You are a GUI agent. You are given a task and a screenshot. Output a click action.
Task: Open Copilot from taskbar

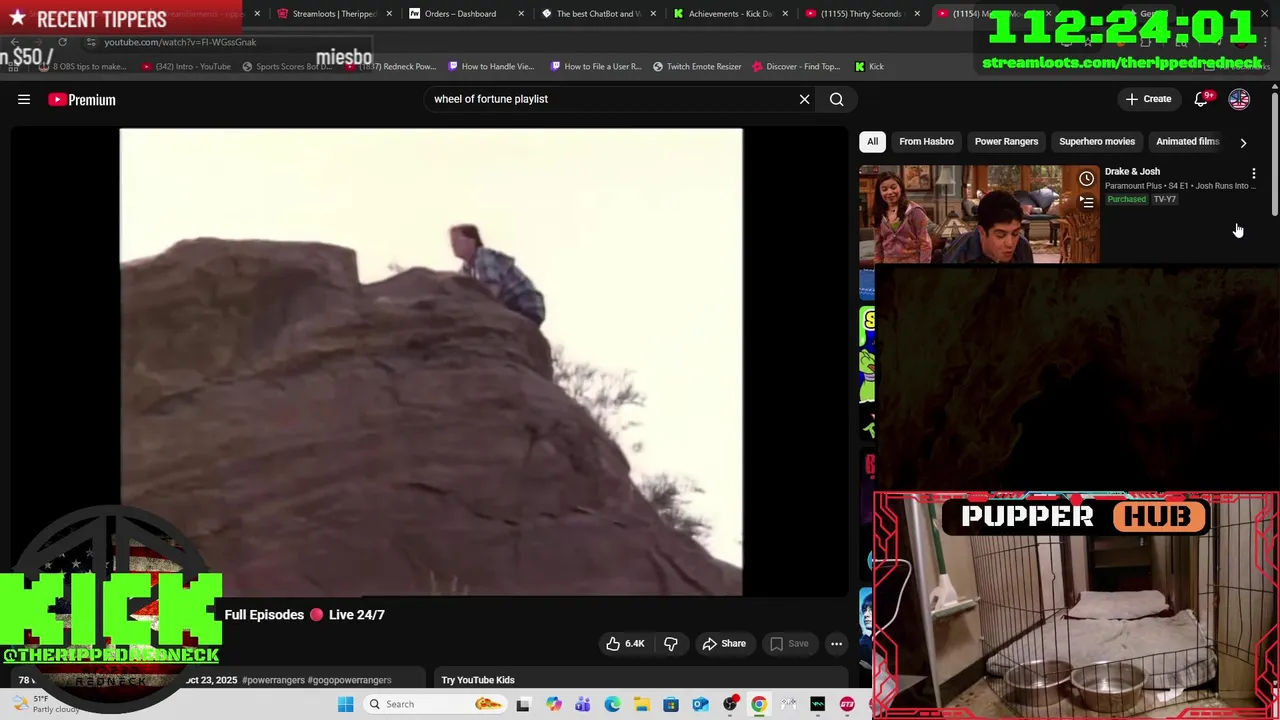click(553, 704)
